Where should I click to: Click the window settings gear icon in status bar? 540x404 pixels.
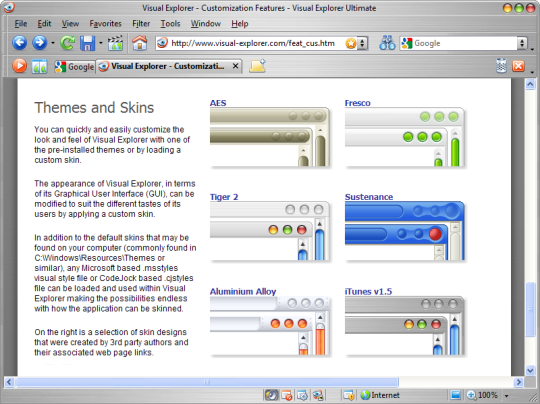302,395
